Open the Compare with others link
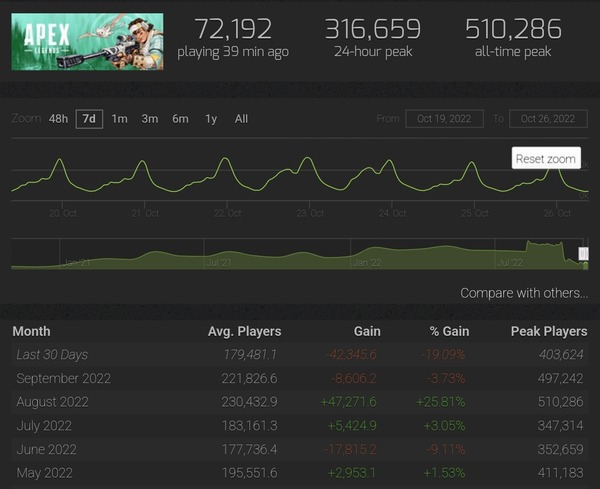The height and width of the screenshot is (489, 600). click(524, 293)
